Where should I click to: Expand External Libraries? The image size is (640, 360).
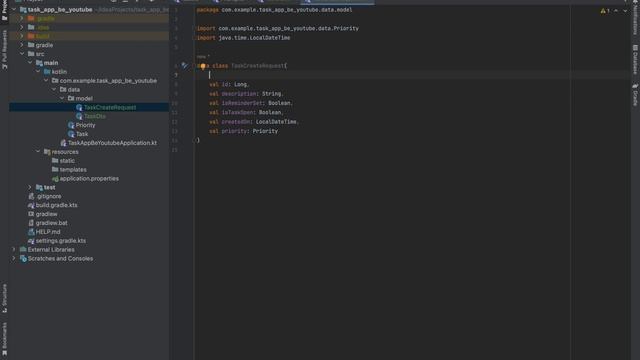pos(14,250)
